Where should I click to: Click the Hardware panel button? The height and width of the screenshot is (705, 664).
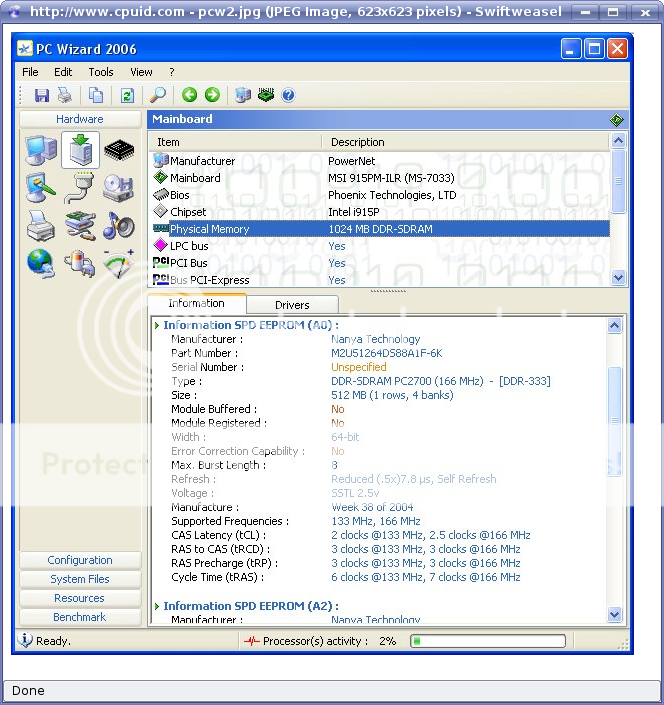(80, 119)
